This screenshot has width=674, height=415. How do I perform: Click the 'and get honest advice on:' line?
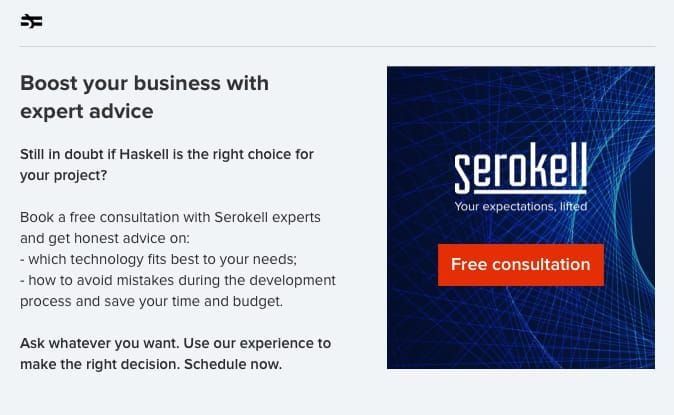click(105, 238)
